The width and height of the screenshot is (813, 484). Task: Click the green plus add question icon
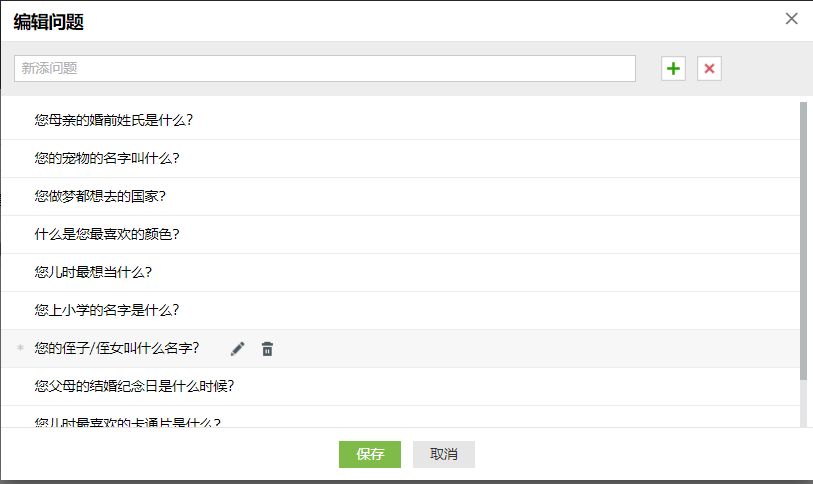click(x=673, y=68)
